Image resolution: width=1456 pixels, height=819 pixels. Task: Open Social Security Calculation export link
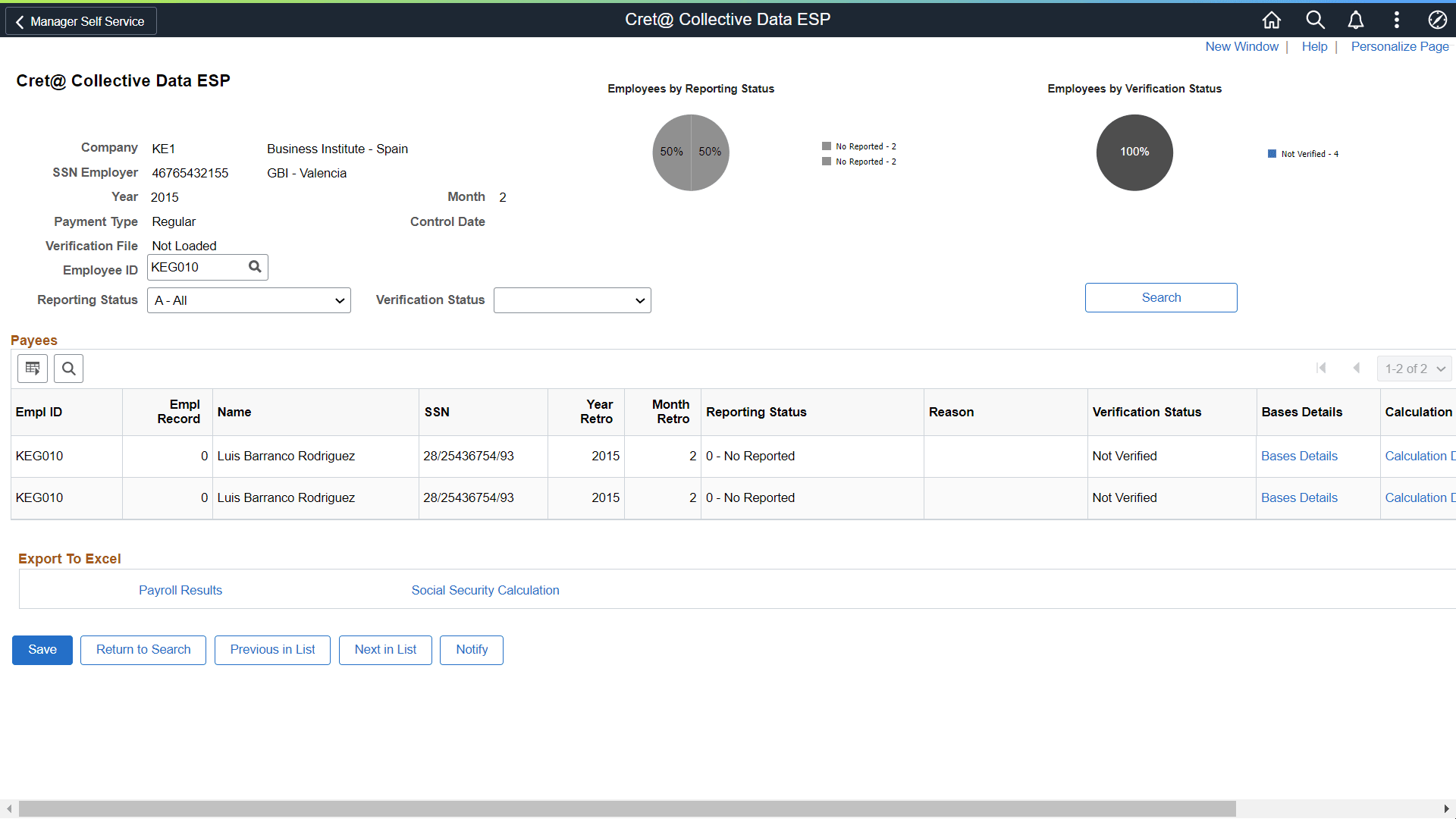485,590
